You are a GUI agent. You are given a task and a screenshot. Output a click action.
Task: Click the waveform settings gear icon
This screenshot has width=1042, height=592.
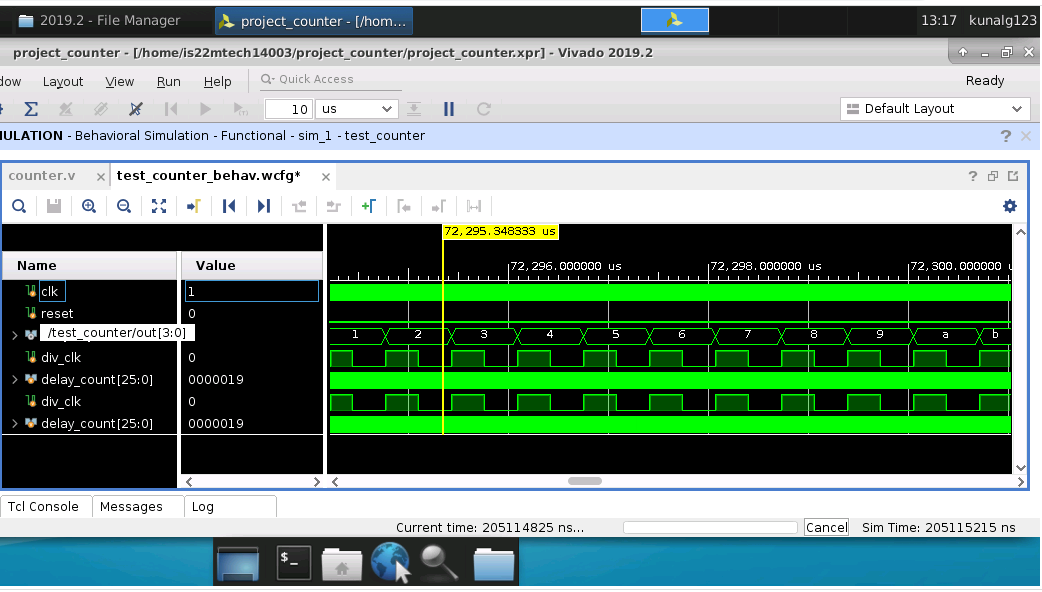[x=1010, y=206]
